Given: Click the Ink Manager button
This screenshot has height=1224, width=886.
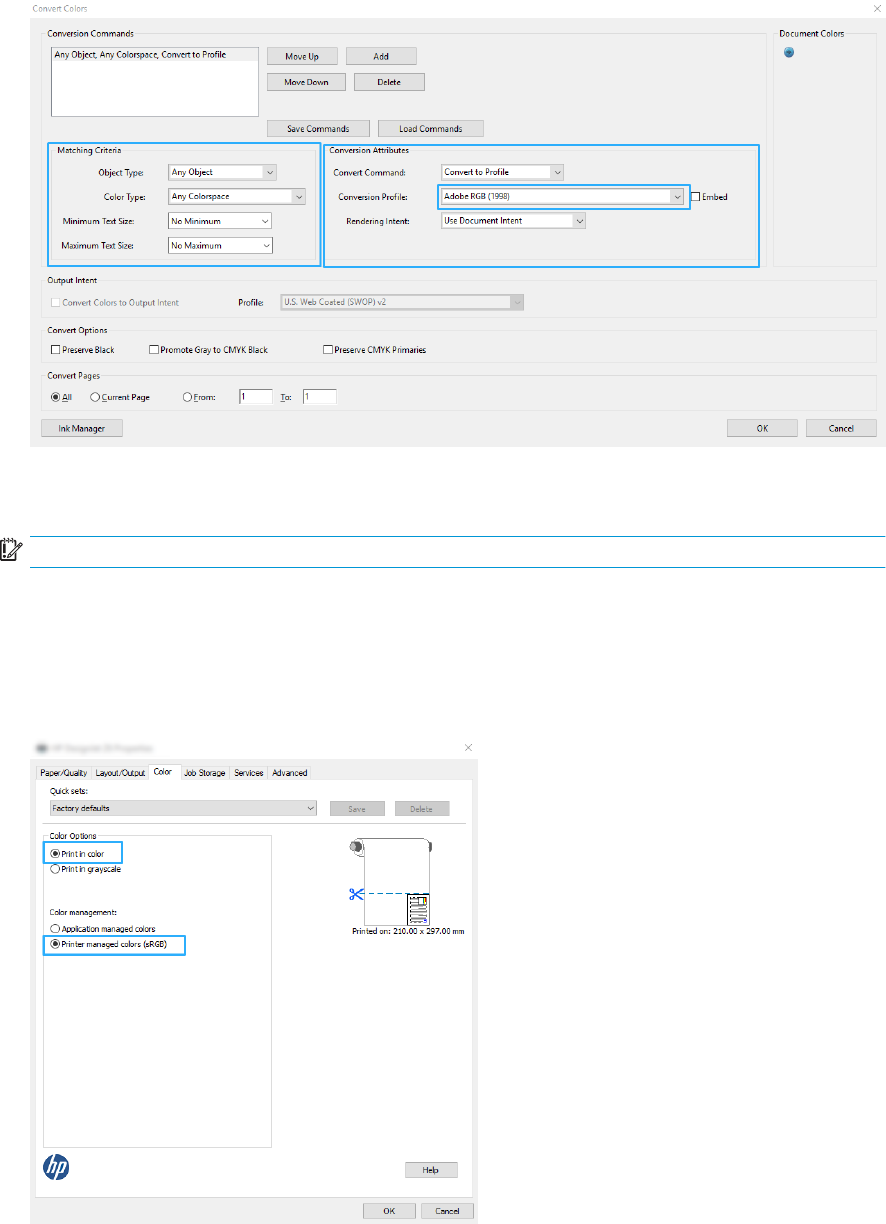Looking at the screenshot, I should coord(81,428).
